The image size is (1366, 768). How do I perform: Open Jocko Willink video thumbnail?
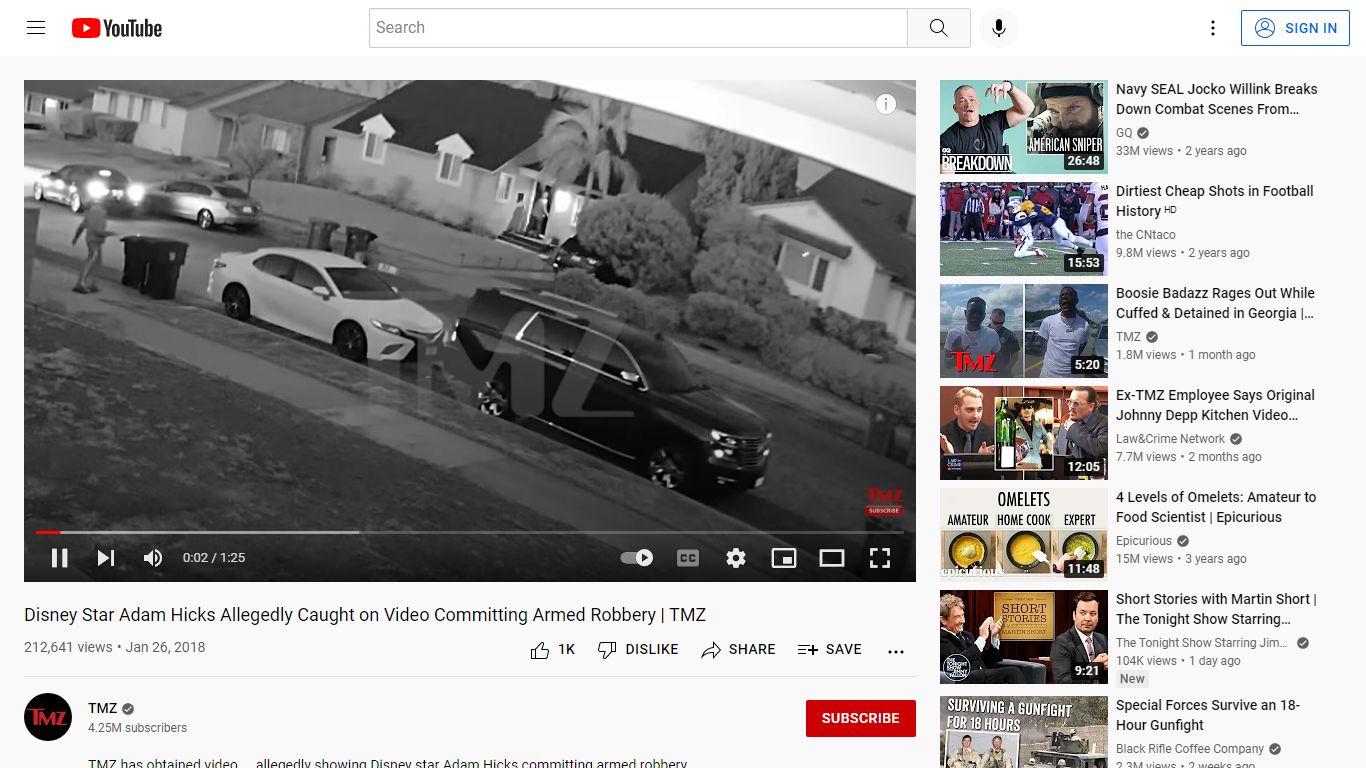click(x=1024, y=127)
